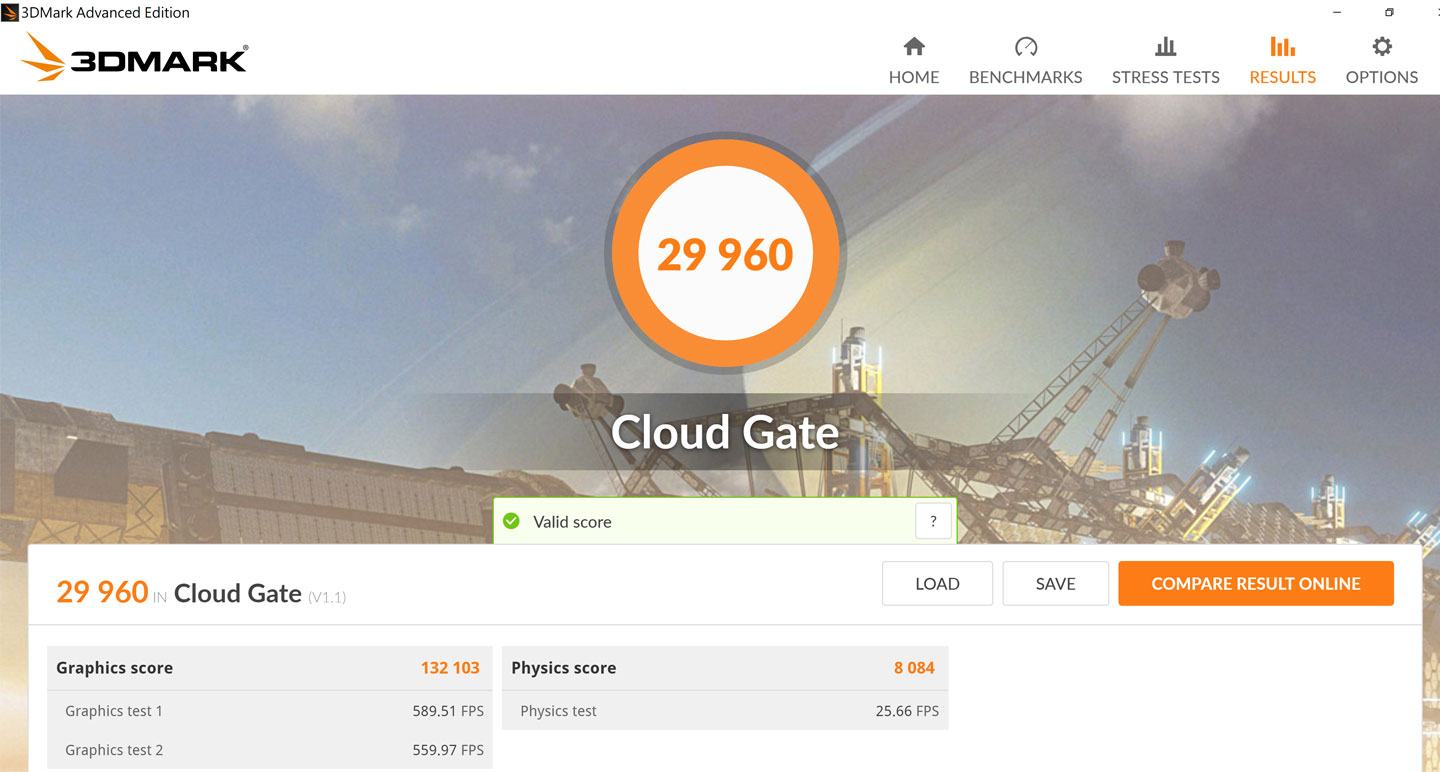This screenshot has width=1440, height=772.
Task: Select the Physics score header row
Action: coord(723,668)
